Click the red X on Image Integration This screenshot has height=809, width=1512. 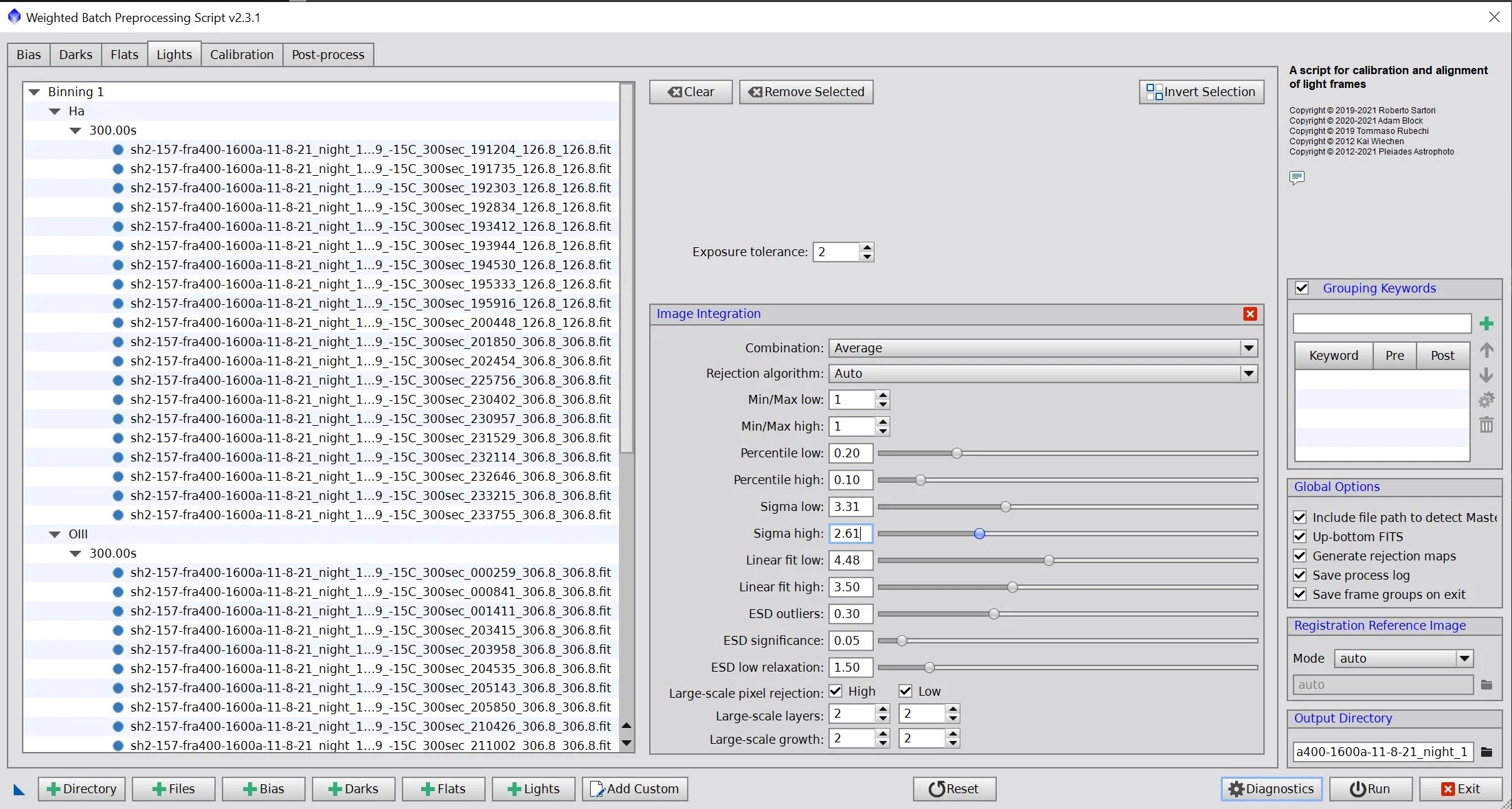(x=1250, y=314)
